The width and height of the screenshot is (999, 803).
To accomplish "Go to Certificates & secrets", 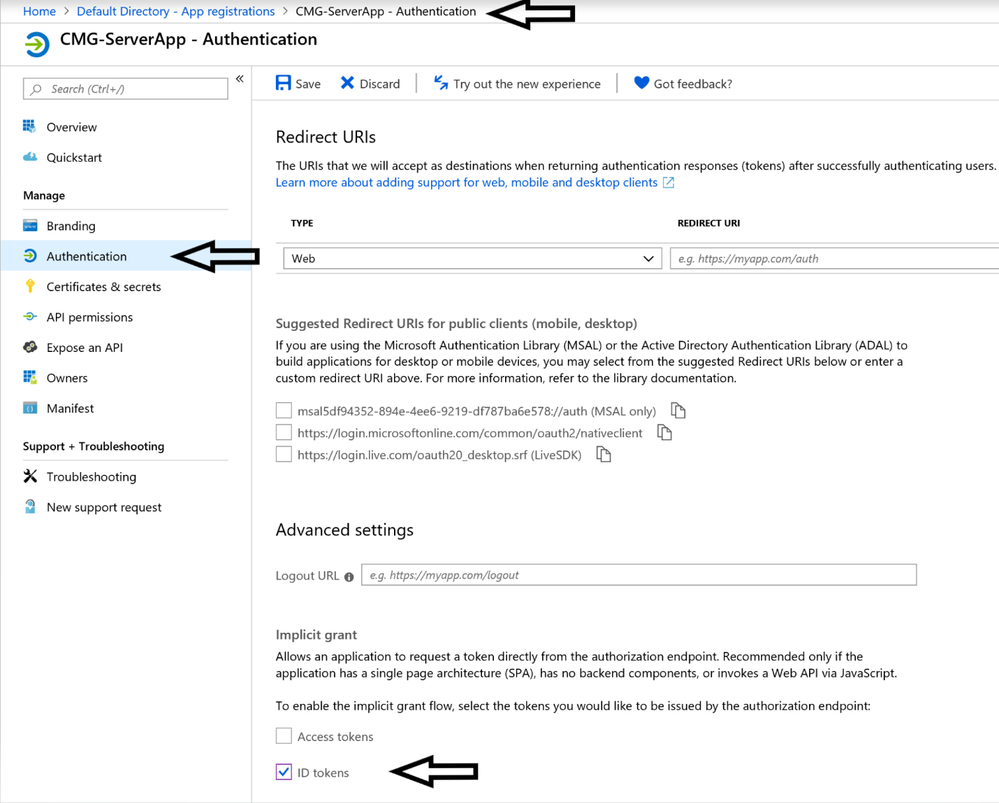I will pos(104,287).
